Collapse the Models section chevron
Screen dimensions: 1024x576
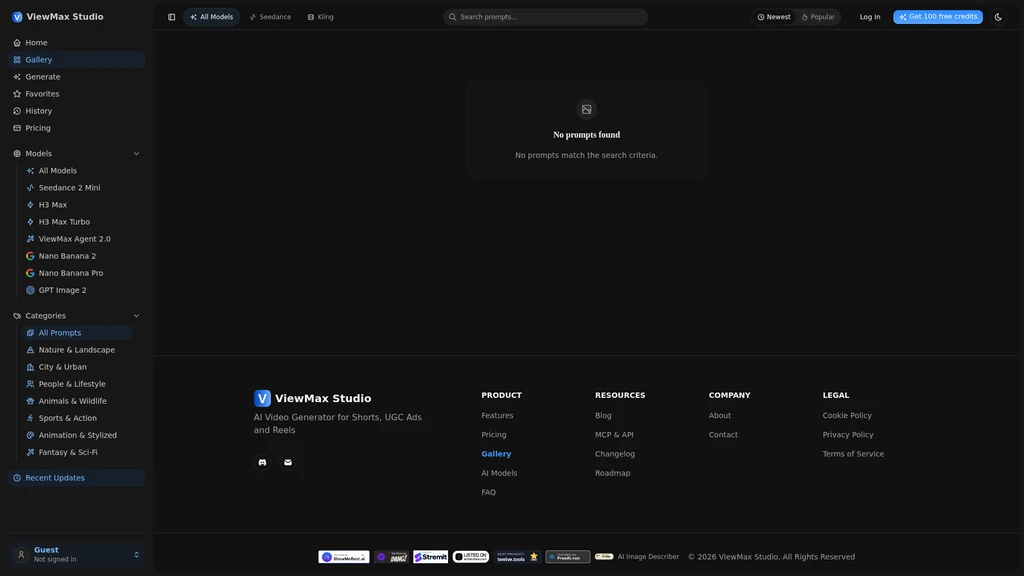[x=136, y=153]
